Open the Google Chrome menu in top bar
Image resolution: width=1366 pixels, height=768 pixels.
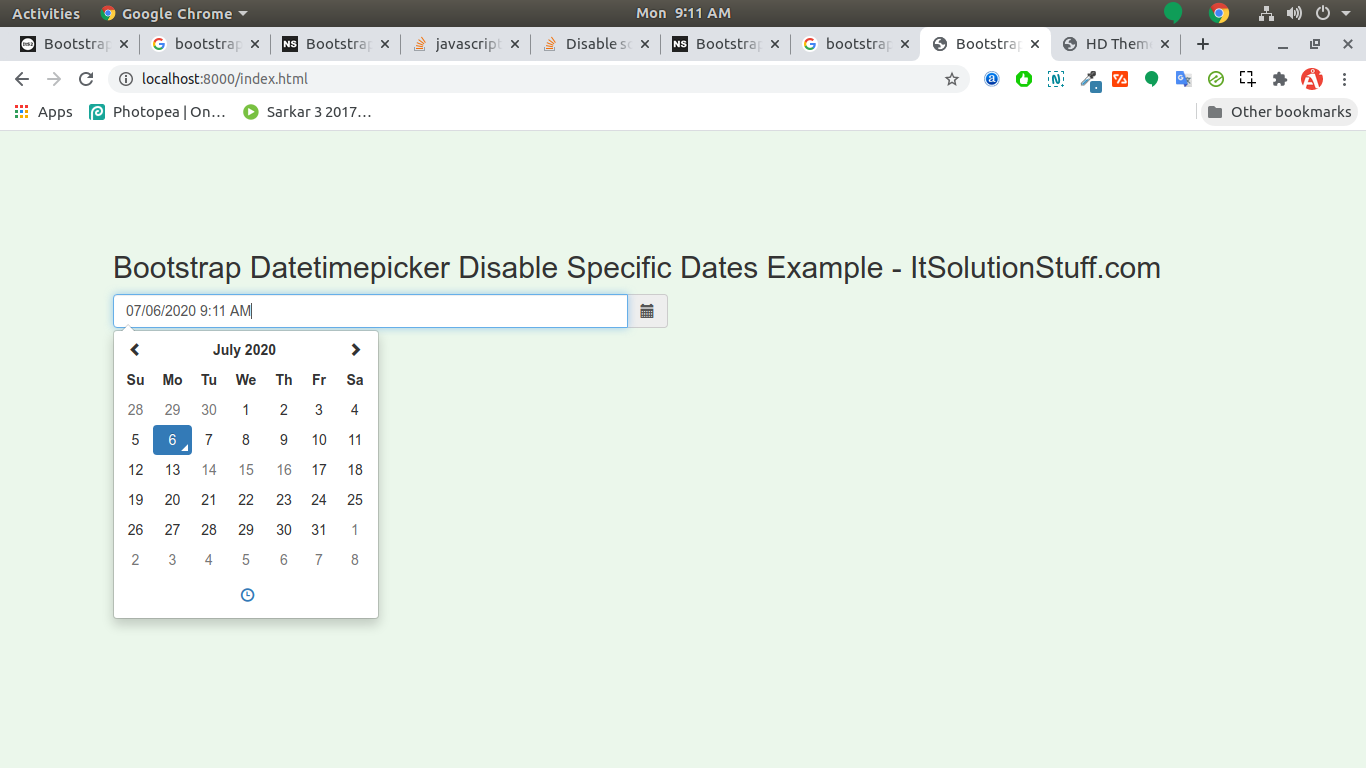click(x=173, y=13)
